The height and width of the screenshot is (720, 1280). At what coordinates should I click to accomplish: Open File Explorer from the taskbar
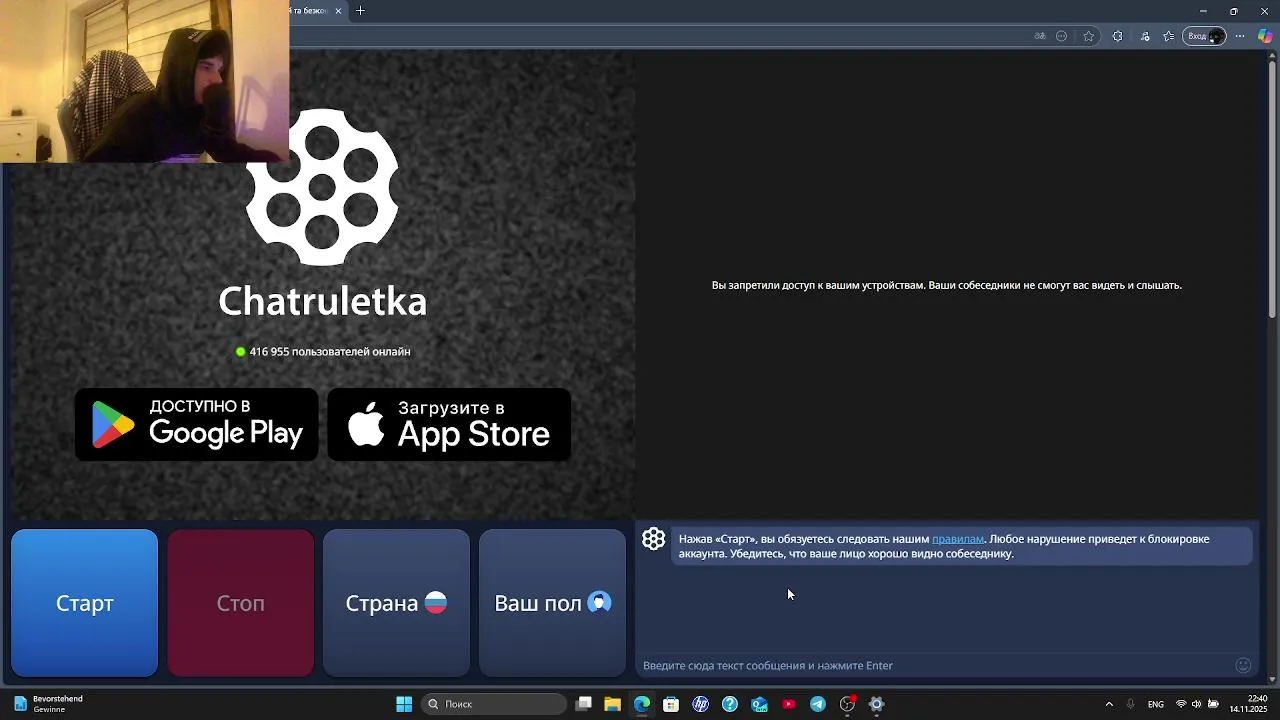point(613,704)
